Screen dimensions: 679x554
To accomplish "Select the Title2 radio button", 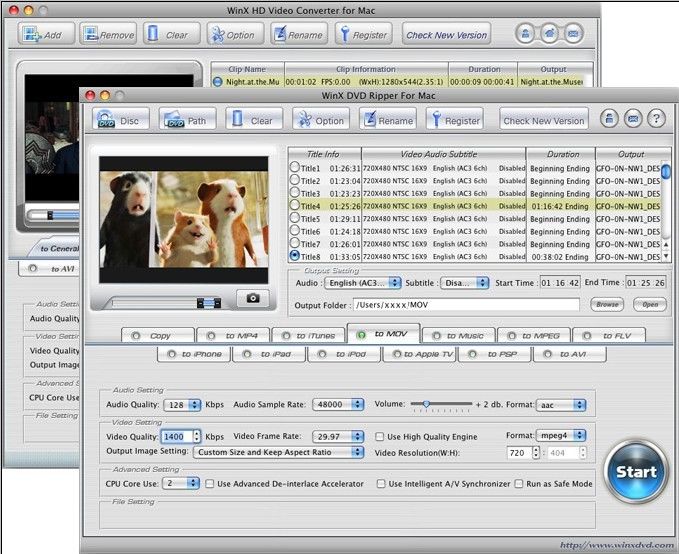I will 295,179.
